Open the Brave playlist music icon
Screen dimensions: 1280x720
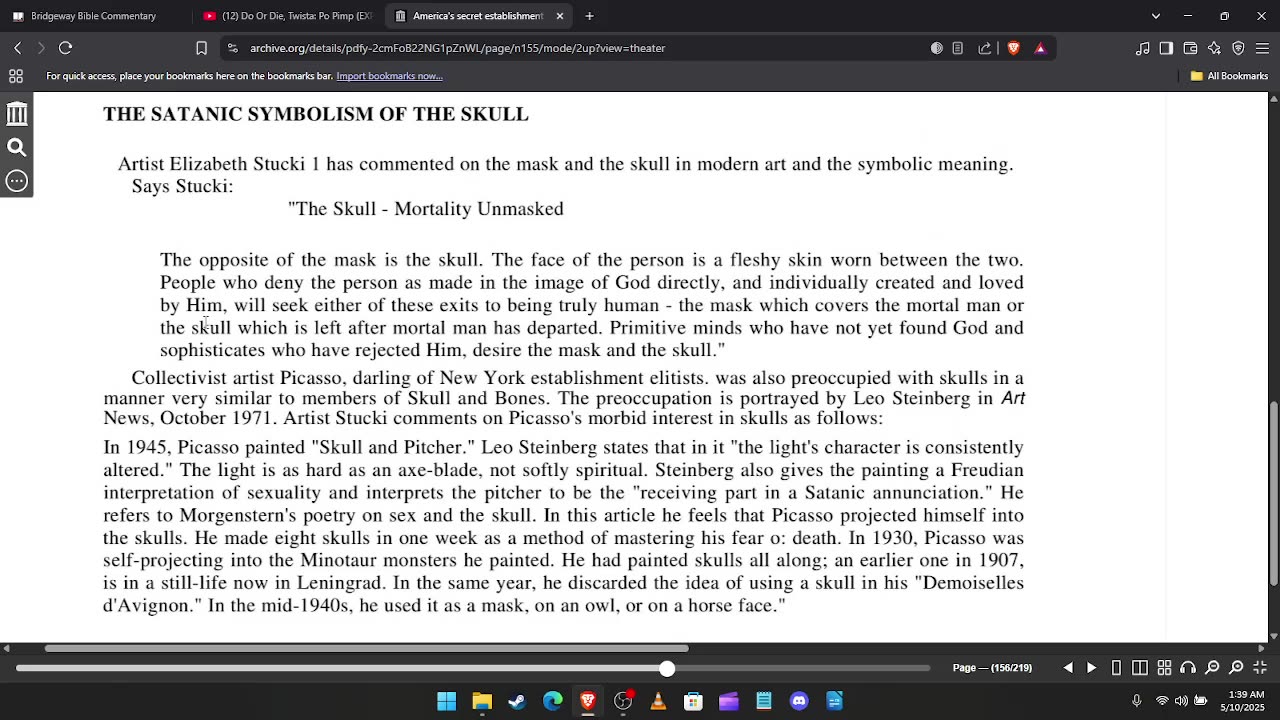pyautogui.click(x=1142, y=48)
